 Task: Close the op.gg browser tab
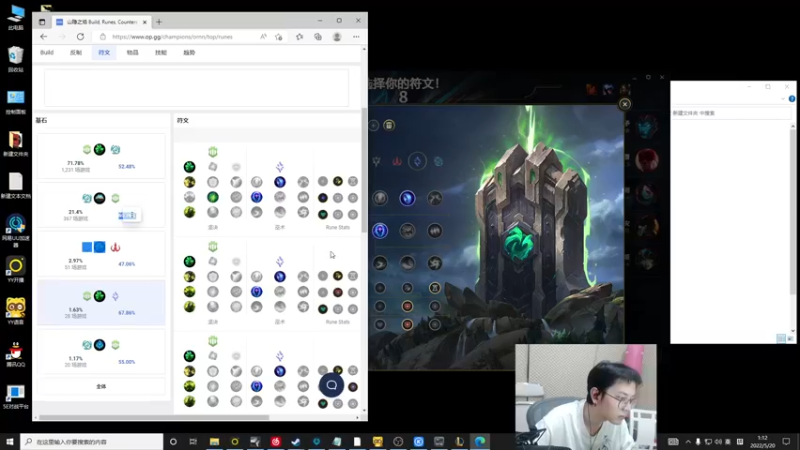pyautogui.click(x=145, y=22)
